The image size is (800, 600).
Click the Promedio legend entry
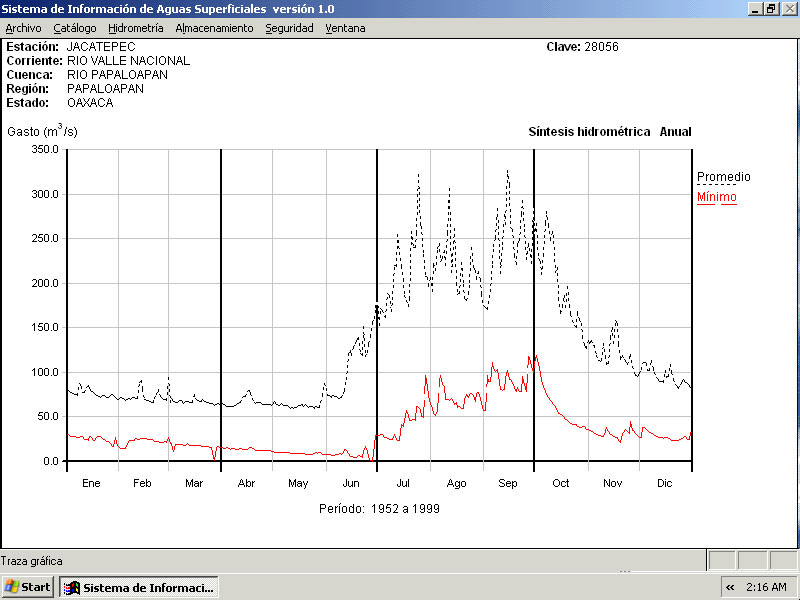click(x=723, y=177)
